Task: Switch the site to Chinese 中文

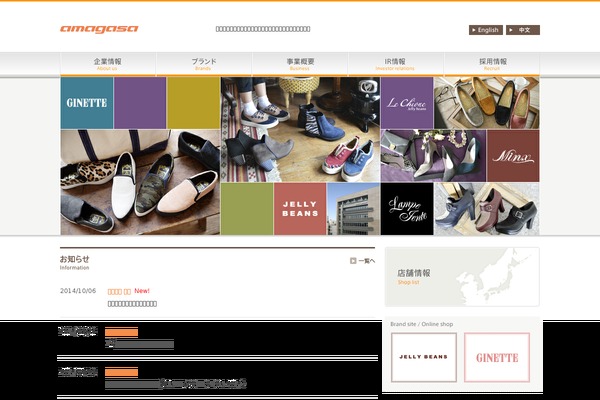Action: click(523, 30)
